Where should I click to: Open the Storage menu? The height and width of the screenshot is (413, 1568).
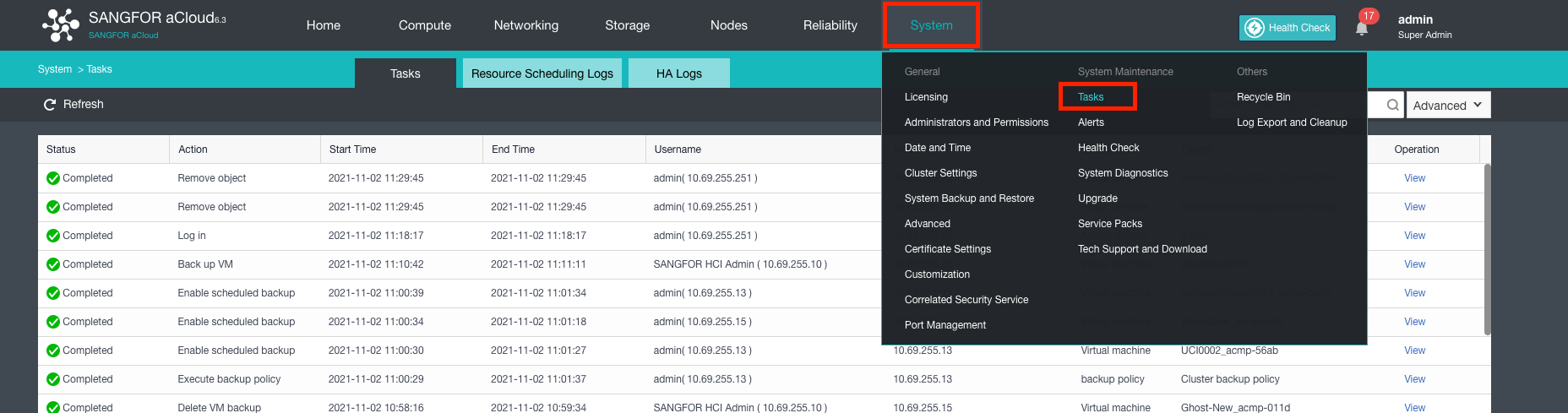tap(628, 25)
